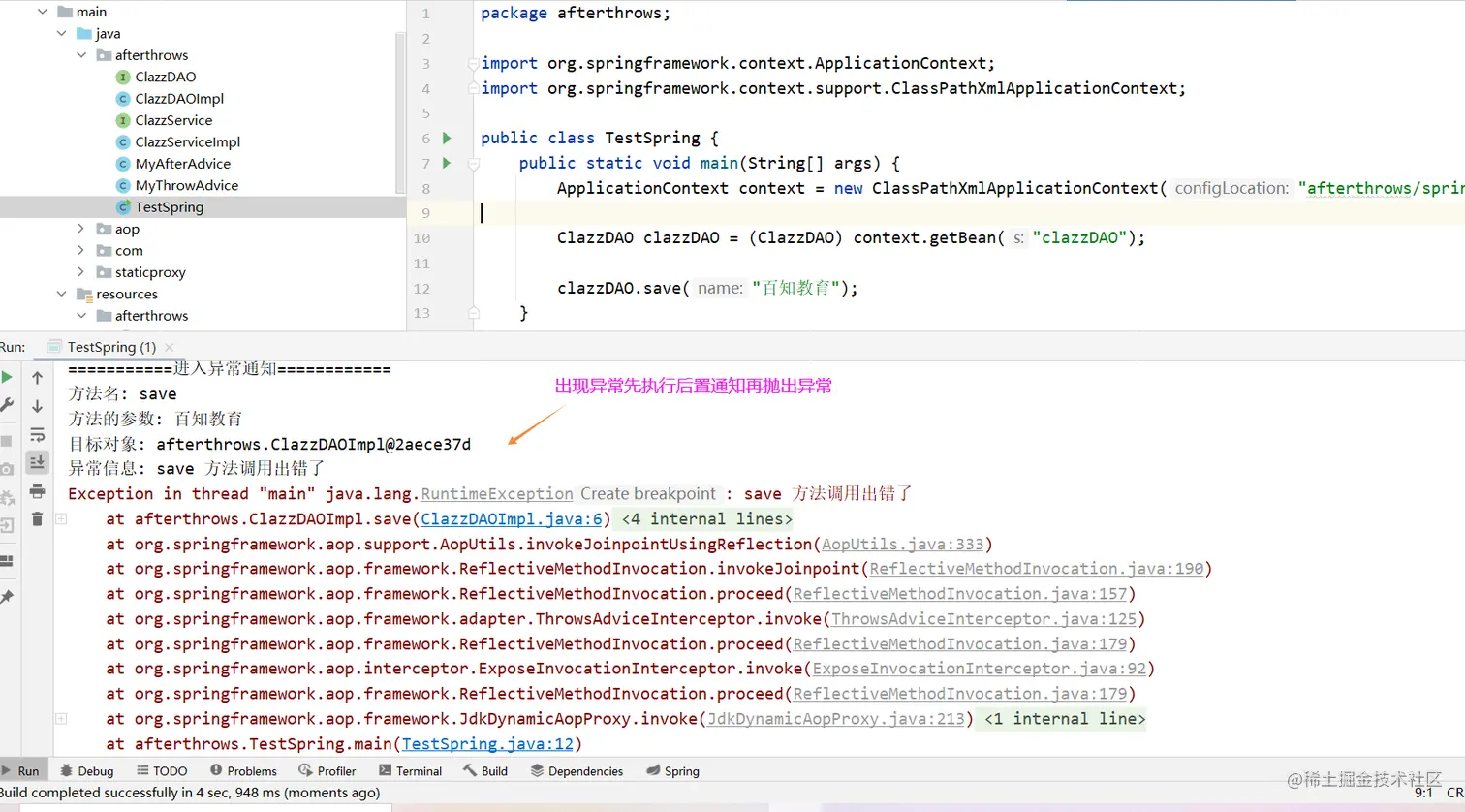This screenshot has width=1465, height=812.
Task: Open MyThrowAdvice class
Action: [186, 185]
